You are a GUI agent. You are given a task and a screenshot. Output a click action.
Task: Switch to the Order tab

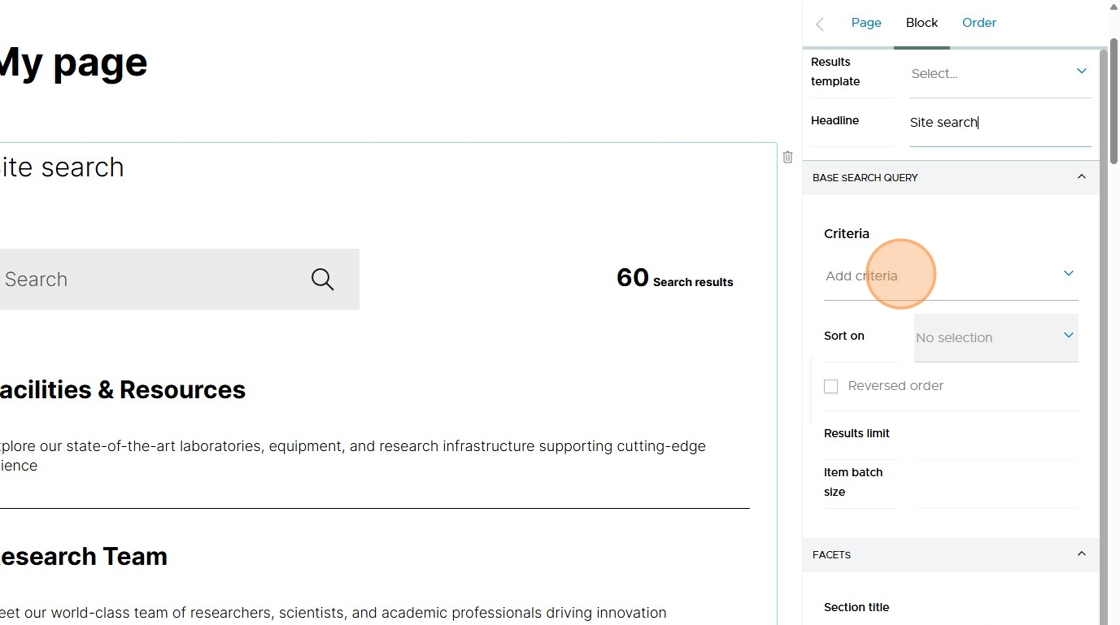tap(979, 23)
